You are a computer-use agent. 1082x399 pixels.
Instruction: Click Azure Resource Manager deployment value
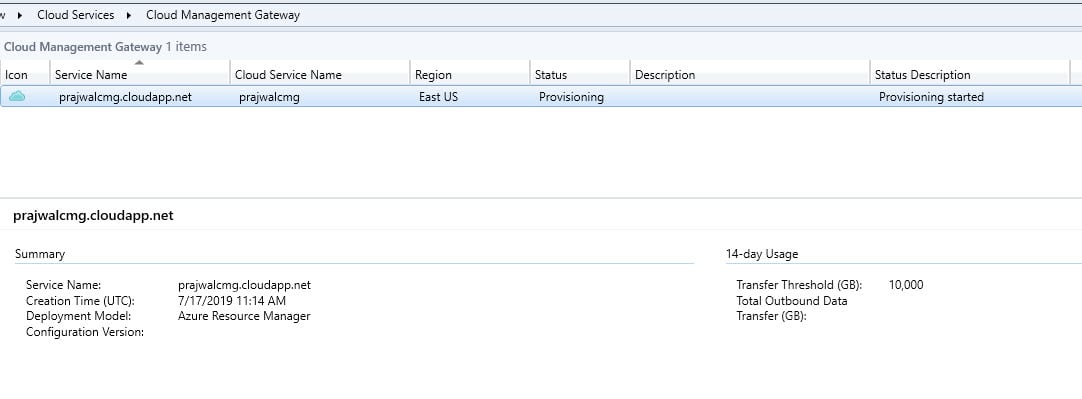244,316
